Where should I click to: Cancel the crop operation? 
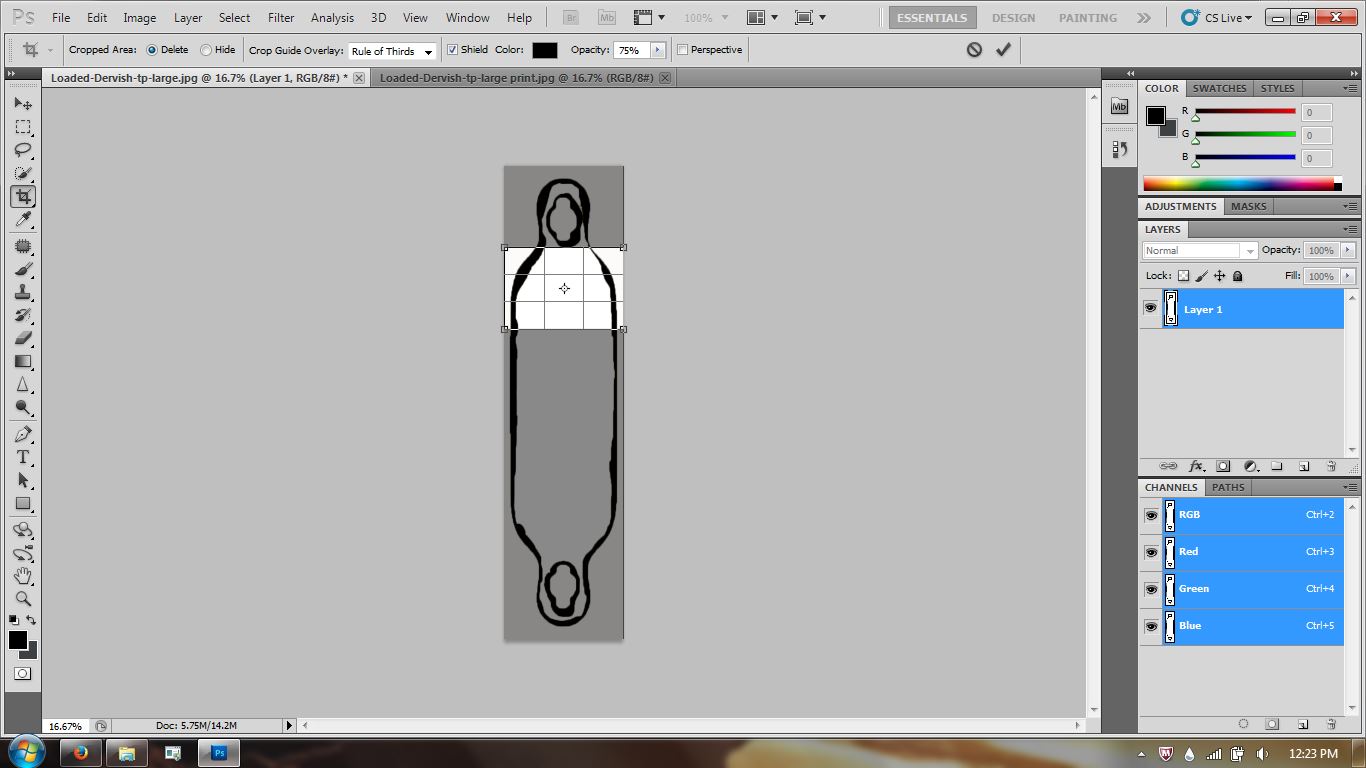coord(975,49)
